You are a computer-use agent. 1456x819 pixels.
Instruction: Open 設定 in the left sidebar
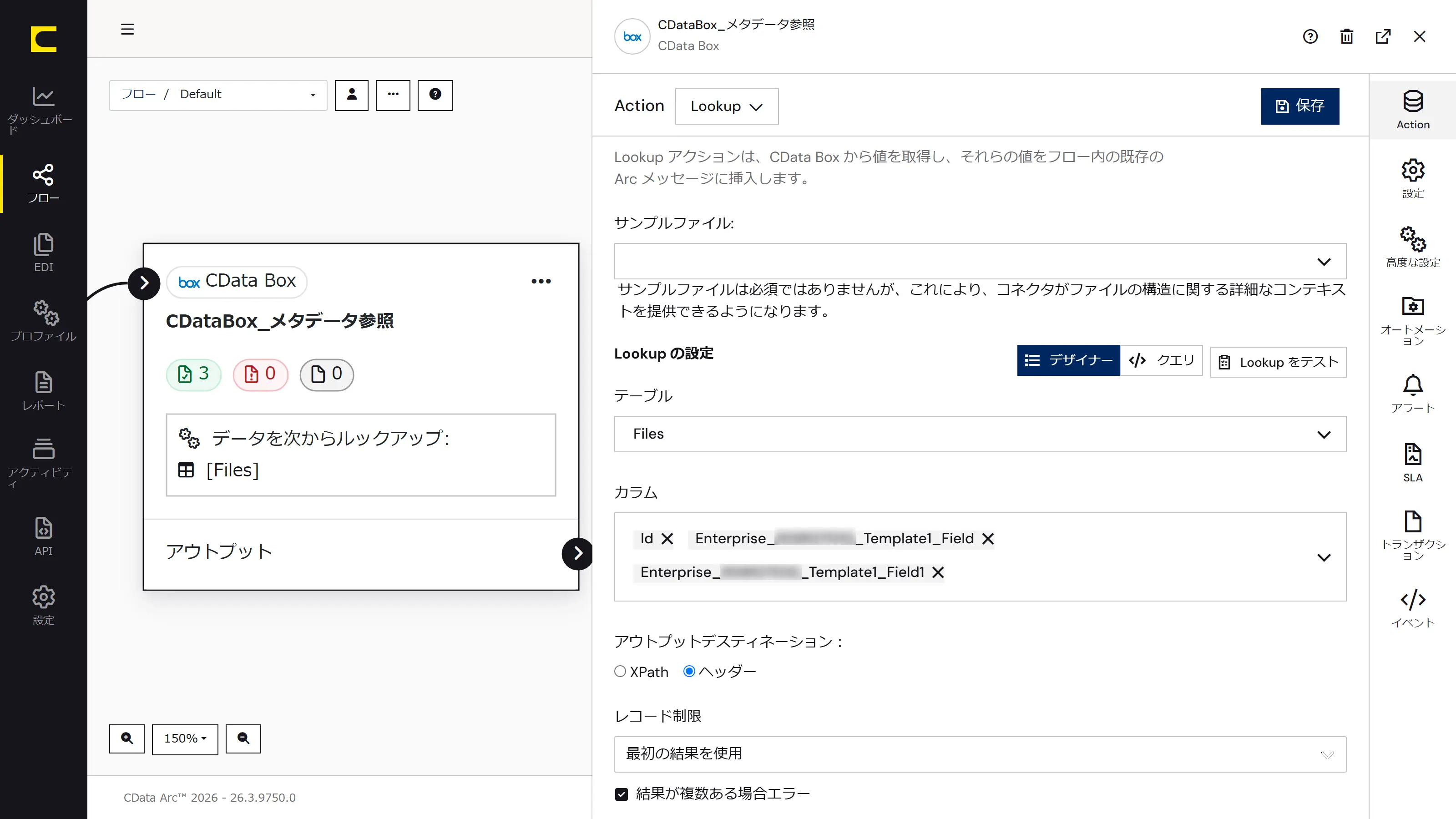point(43,605)
